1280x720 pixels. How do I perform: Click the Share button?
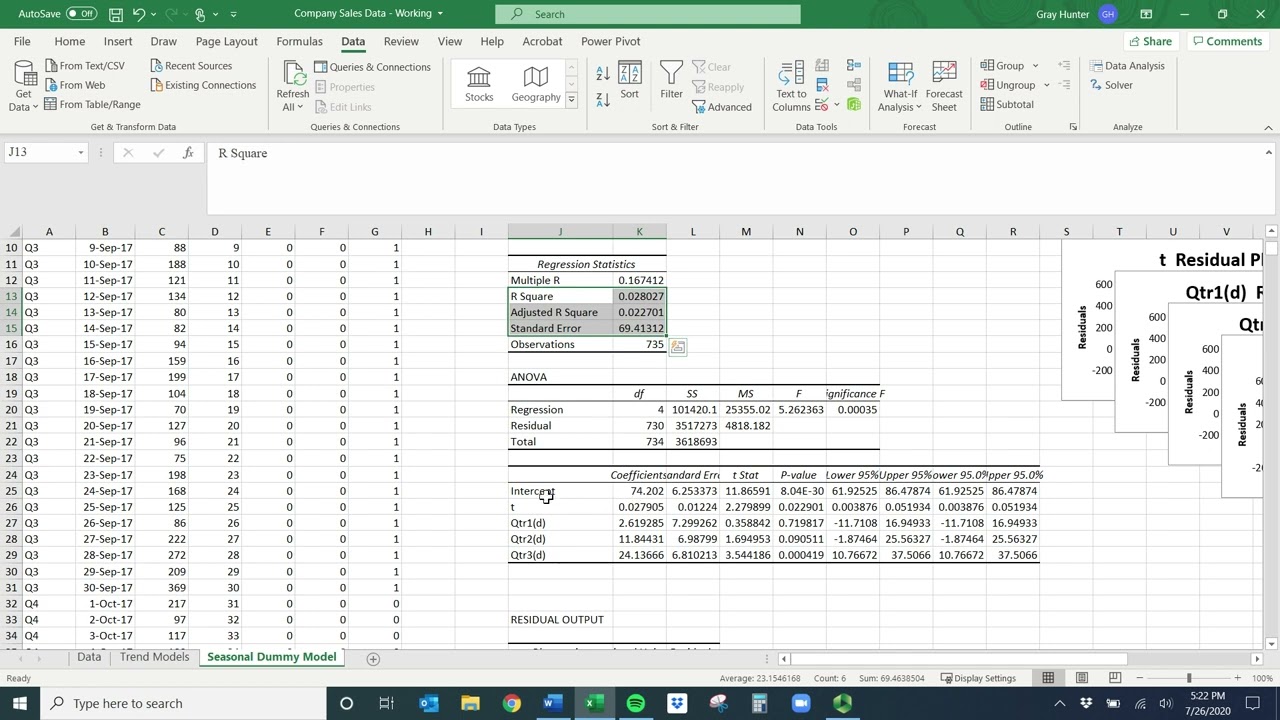(x=1149, y=41)
